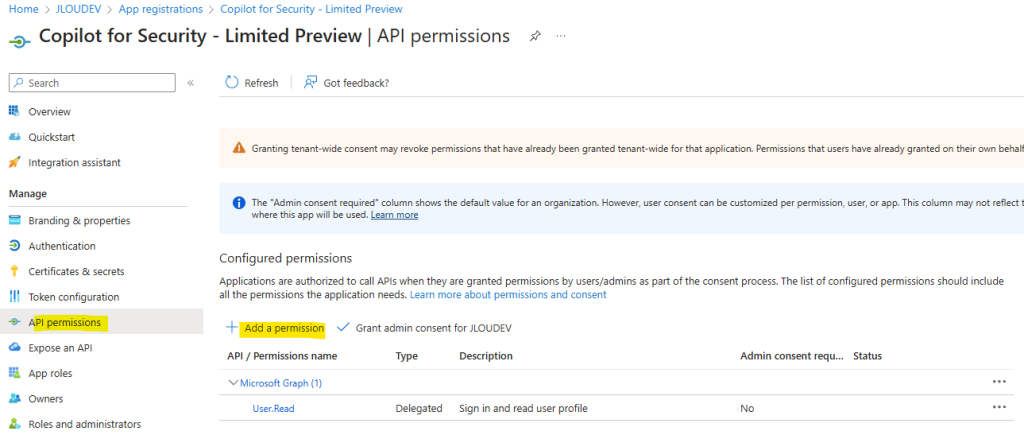
Task: Click the Certificates & secrets key icon
Action: (x=14, y=271)
